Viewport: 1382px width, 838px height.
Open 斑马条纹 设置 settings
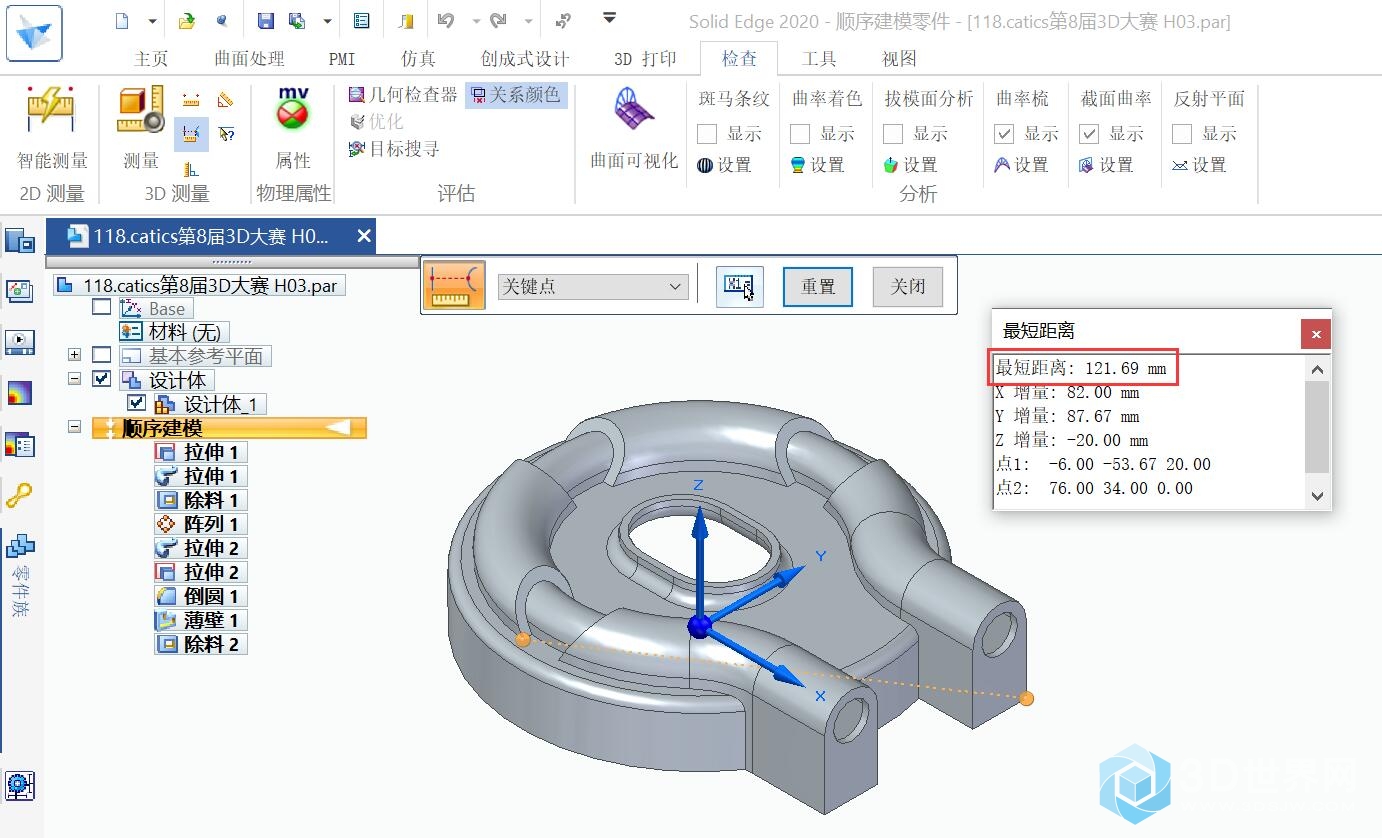(724, 165)
